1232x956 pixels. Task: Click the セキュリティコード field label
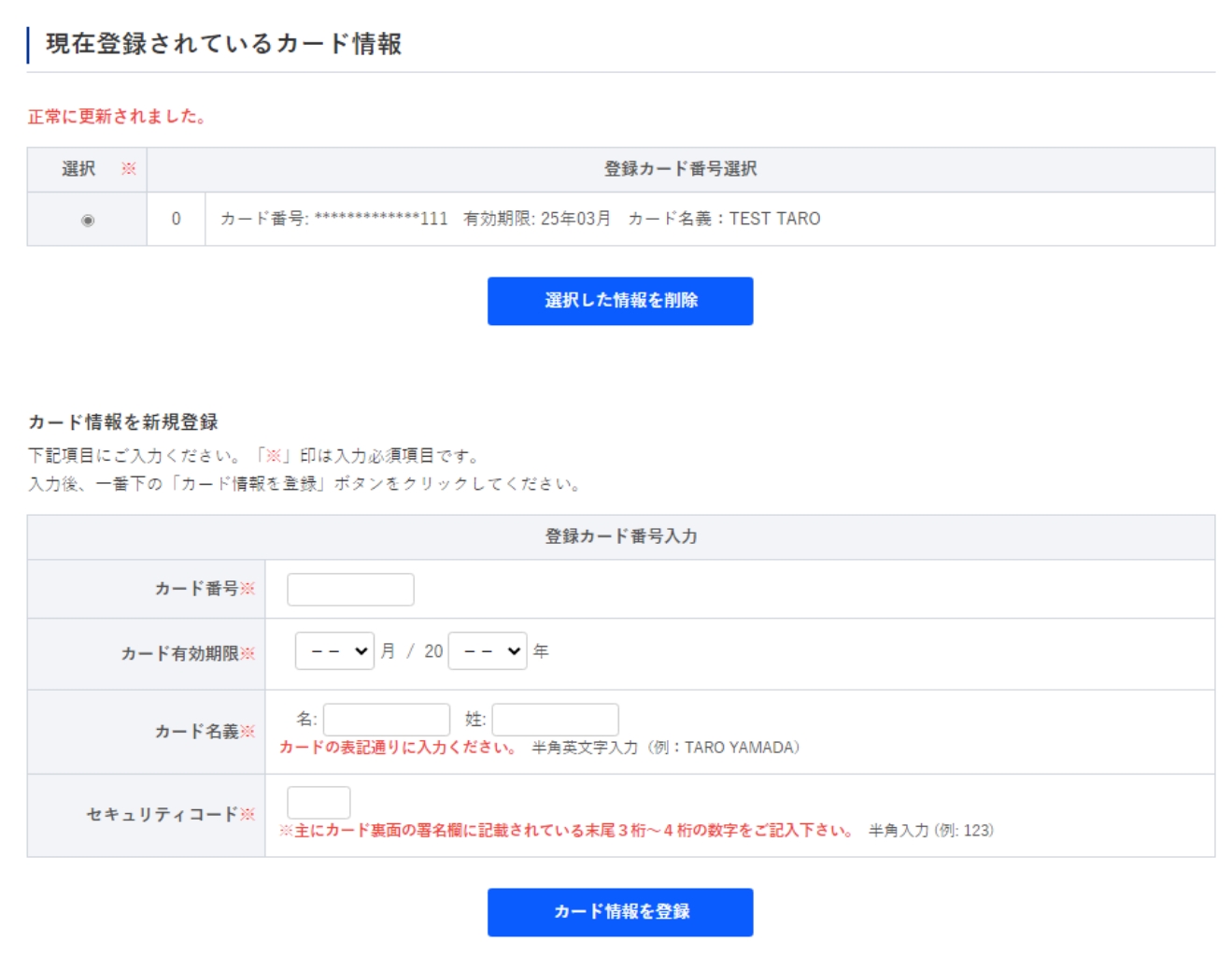(x=163, y=815)
